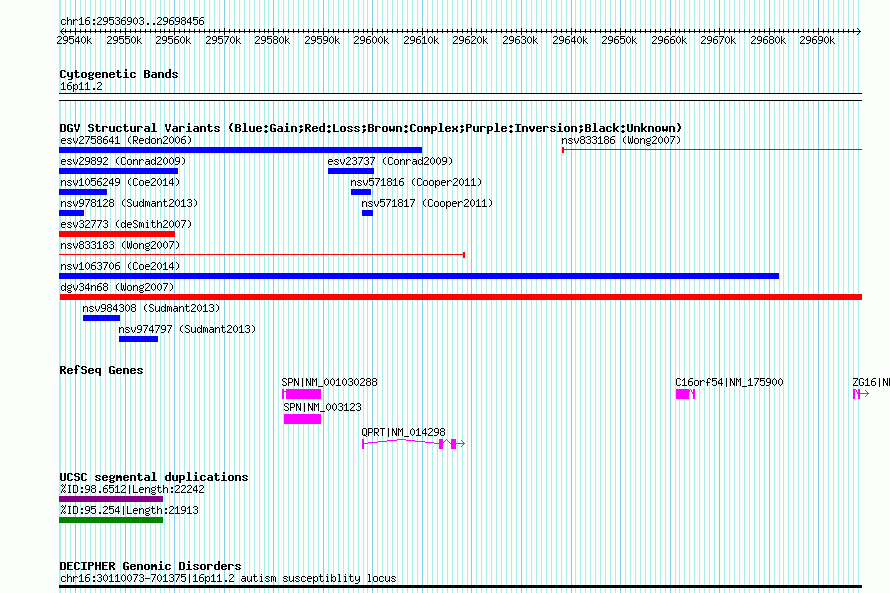Click the 29620k ruler tick label

(470, 40)
